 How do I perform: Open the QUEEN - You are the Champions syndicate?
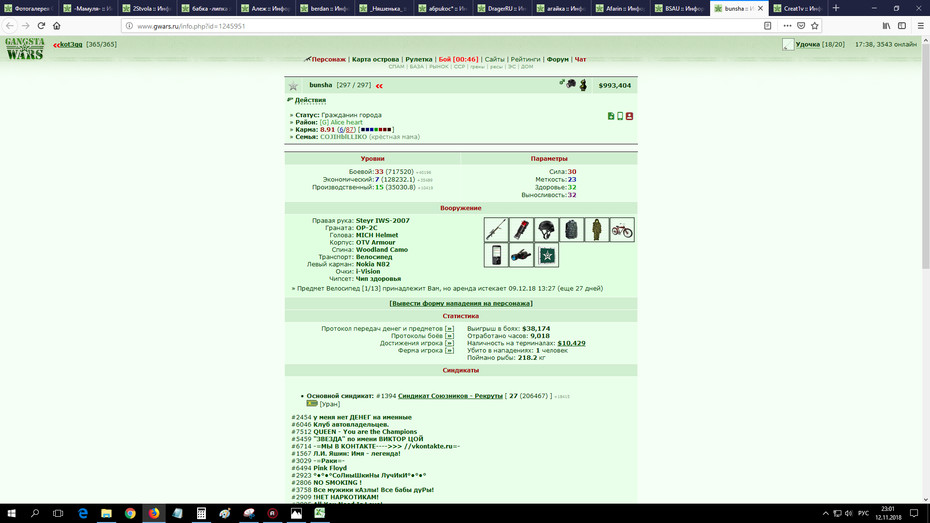tap(365, 432)
